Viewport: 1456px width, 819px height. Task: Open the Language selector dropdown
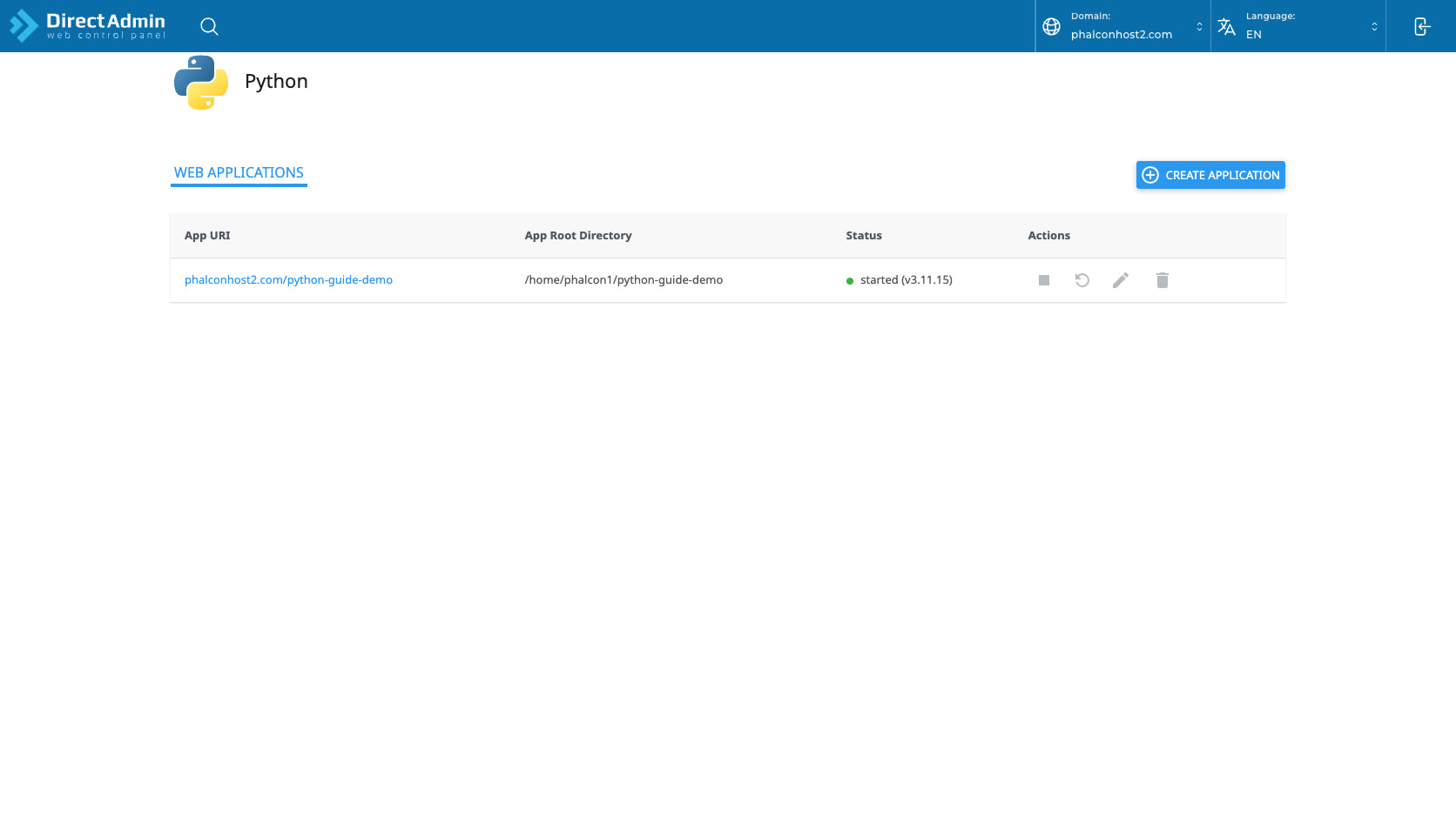(x=1298, y=26)
